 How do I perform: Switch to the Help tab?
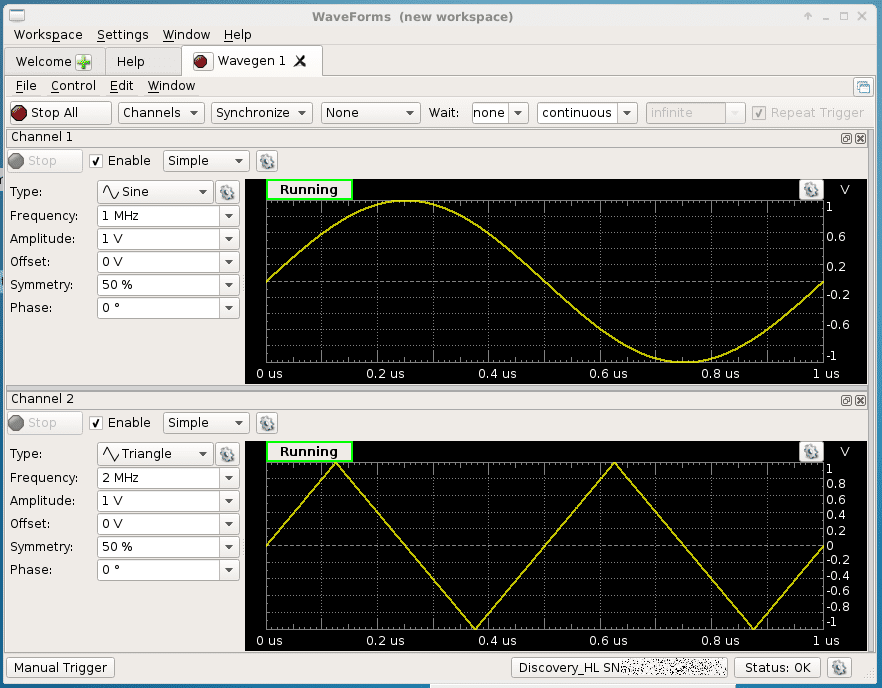[x=131, y=62]
